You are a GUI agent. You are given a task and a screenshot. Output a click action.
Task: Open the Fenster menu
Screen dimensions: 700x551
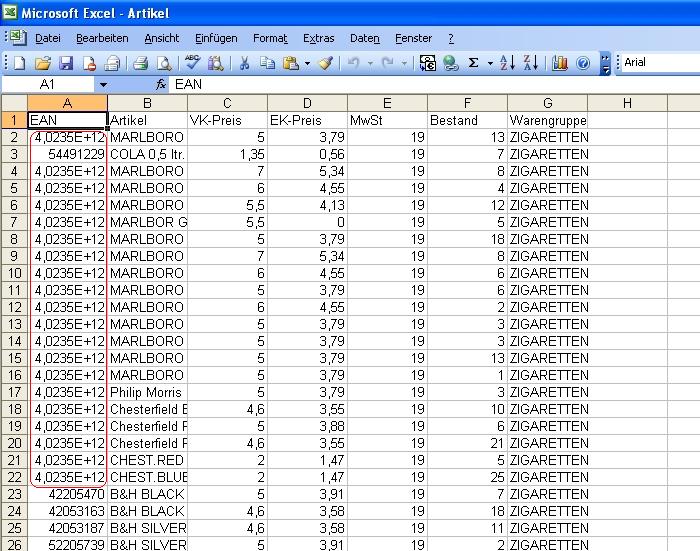click(x=413, y=38)
